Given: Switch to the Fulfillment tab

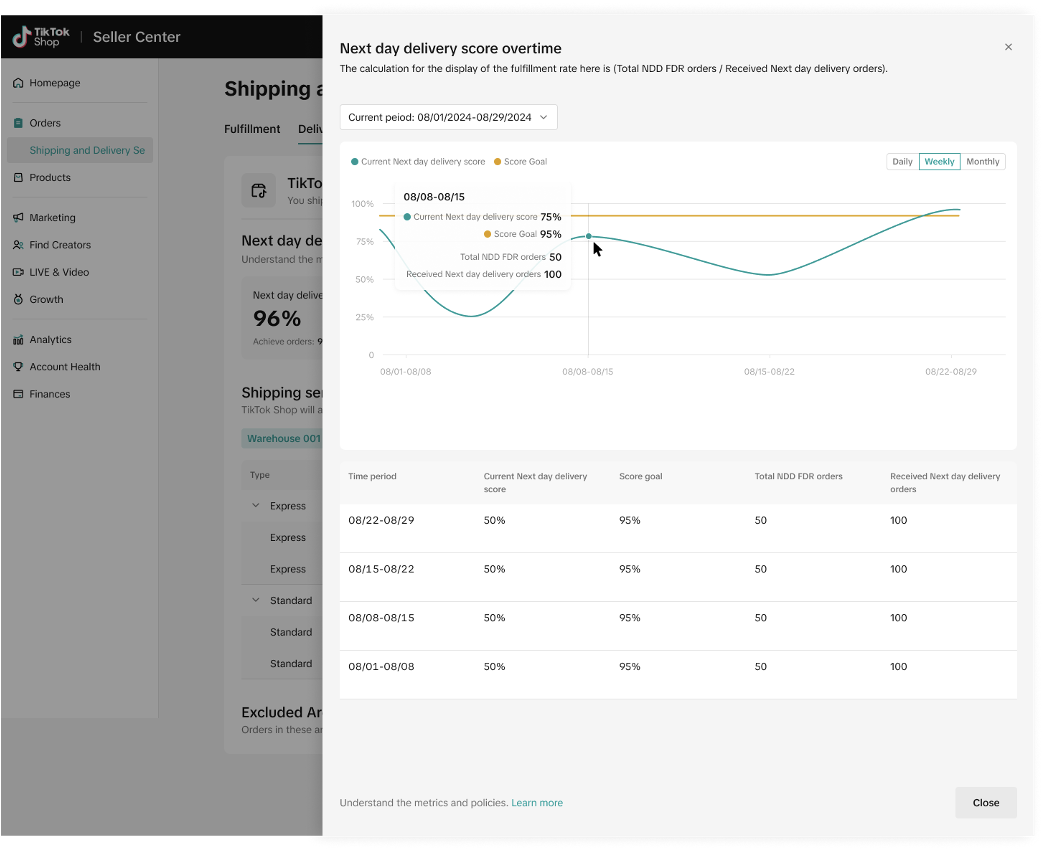Looking at the screenshot, I should 252,129.
